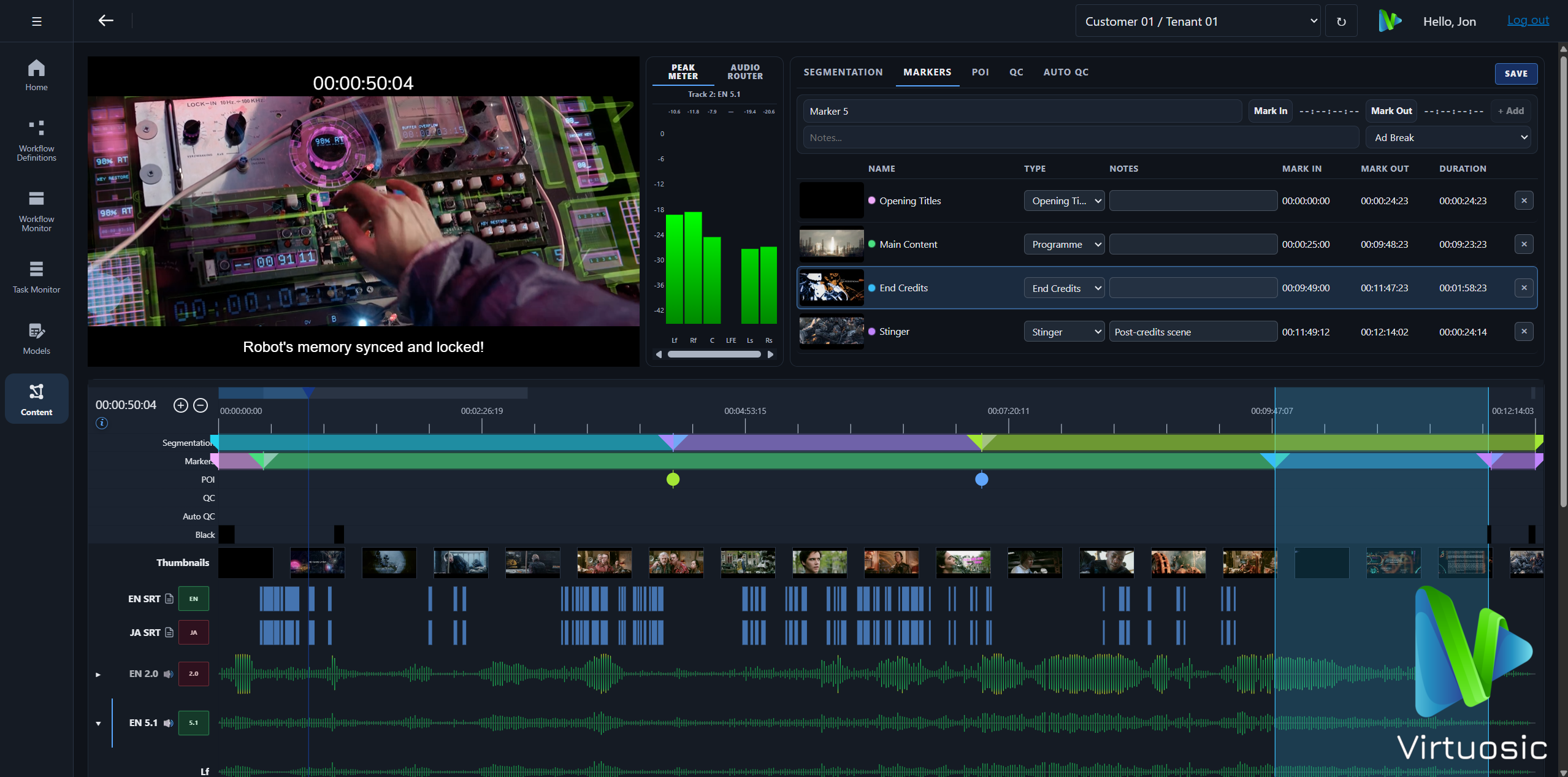The image size is (1568, 777).
Task: Expand the EN 2.0 audio track
Action: (98, 675)
